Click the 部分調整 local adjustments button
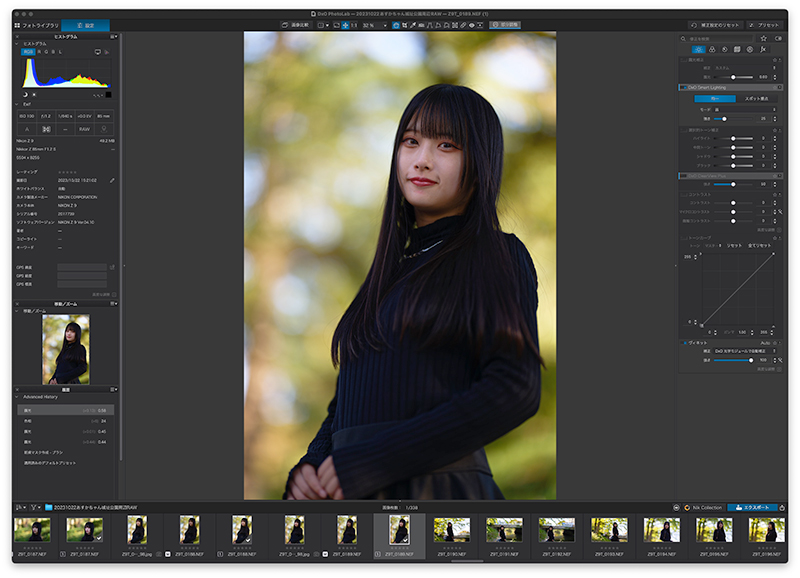800x578 pixels. pos(505,24)
